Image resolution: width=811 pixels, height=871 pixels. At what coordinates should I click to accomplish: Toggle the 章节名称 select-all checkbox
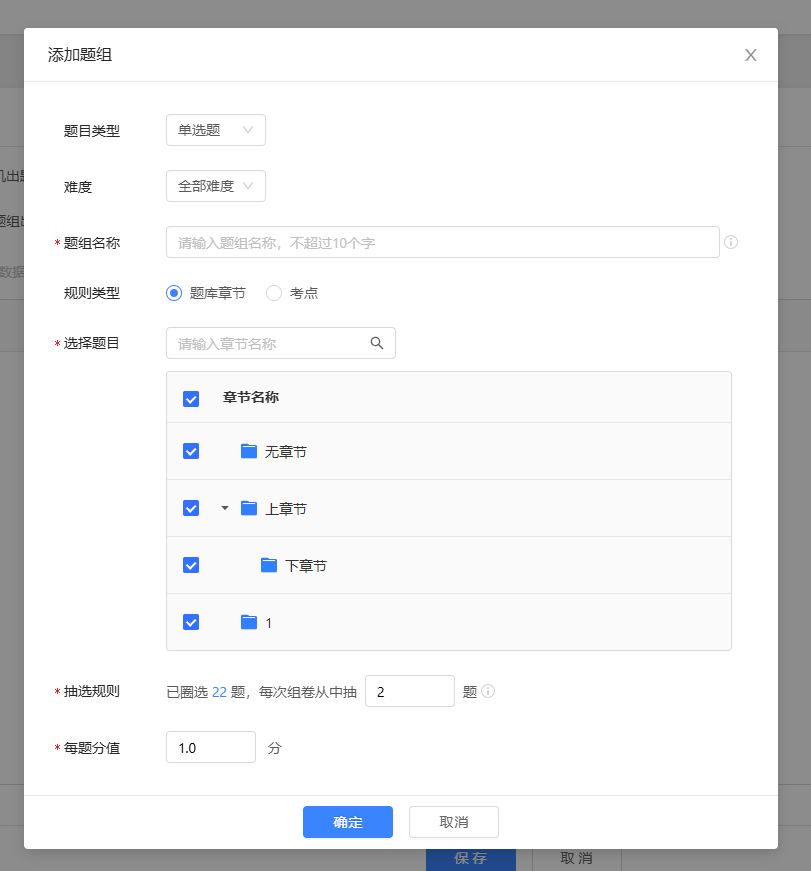[x=191, y=398]
